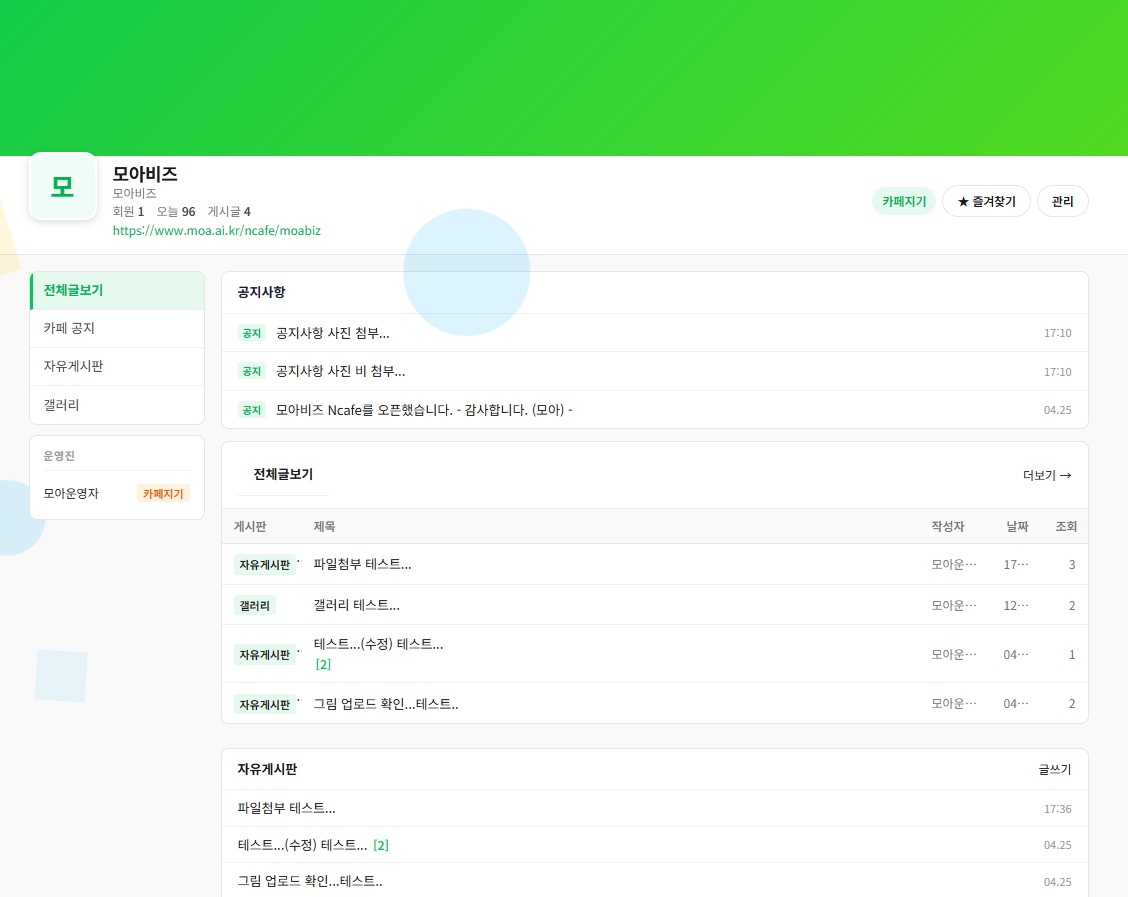1128x897 pixels.
Task: Open the 모아비즈 Ncafe 오픈 notice
Action: click(424, 409)
